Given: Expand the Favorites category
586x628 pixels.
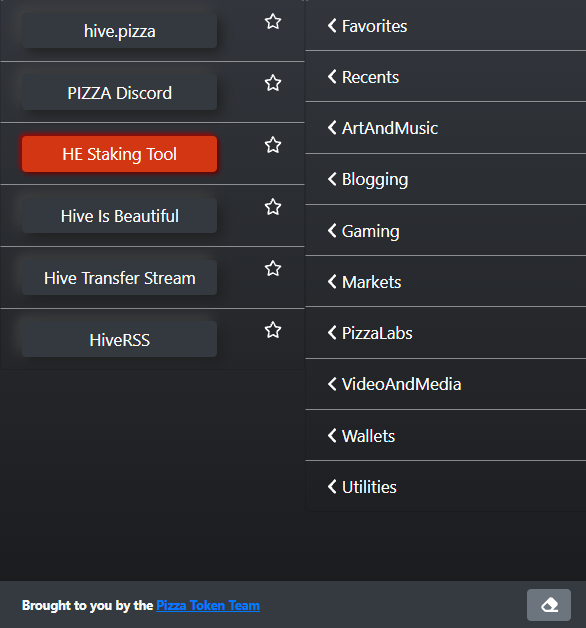Looking at the screenshot, I should click(x=445, y=26).
